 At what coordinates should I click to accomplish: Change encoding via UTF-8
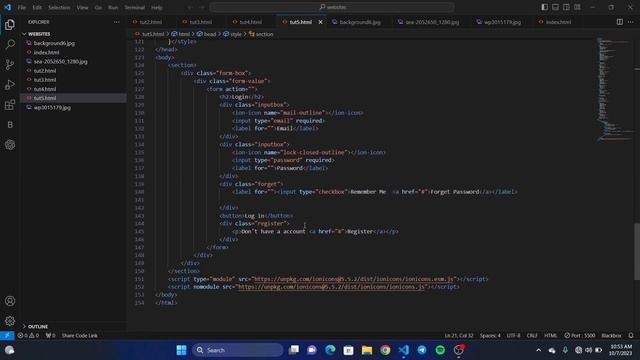tap(513, 336)
